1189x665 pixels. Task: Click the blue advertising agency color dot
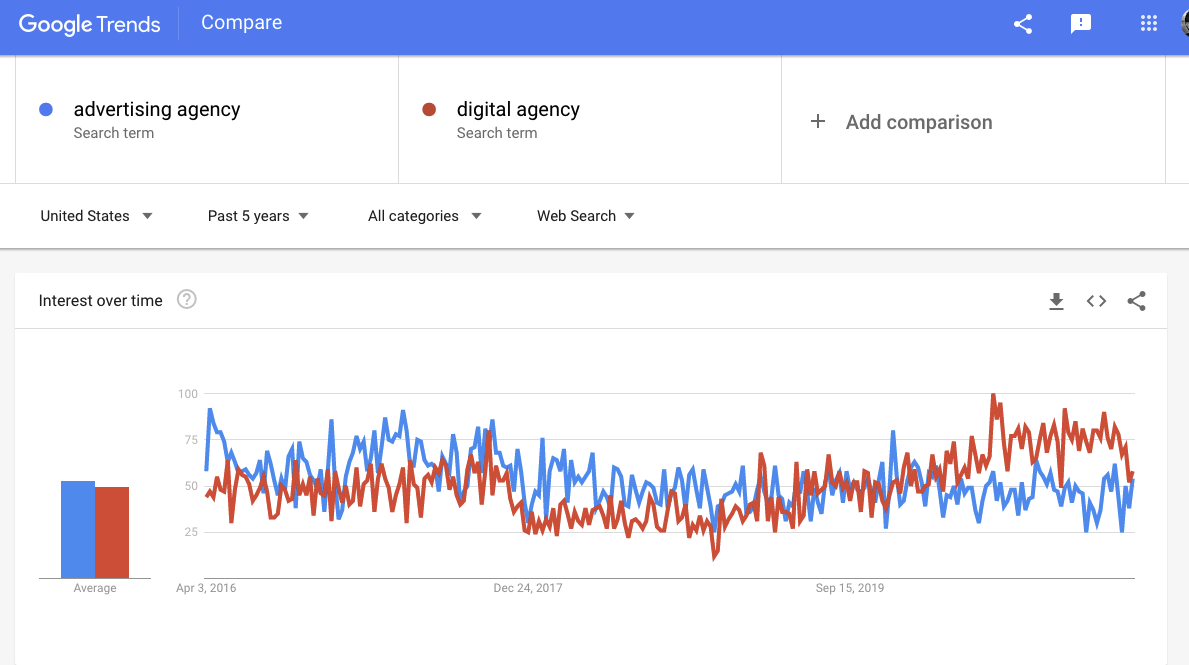(46, 110)
